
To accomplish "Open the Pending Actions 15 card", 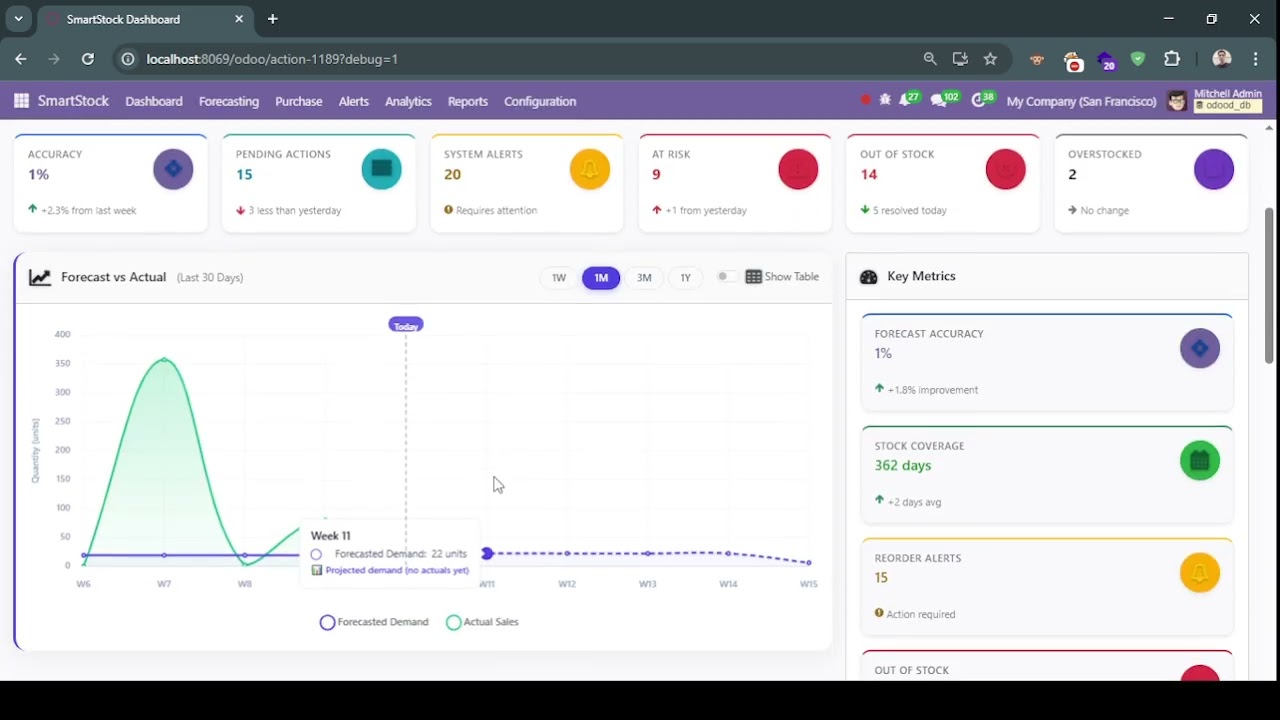I will [x=318, y=182].
